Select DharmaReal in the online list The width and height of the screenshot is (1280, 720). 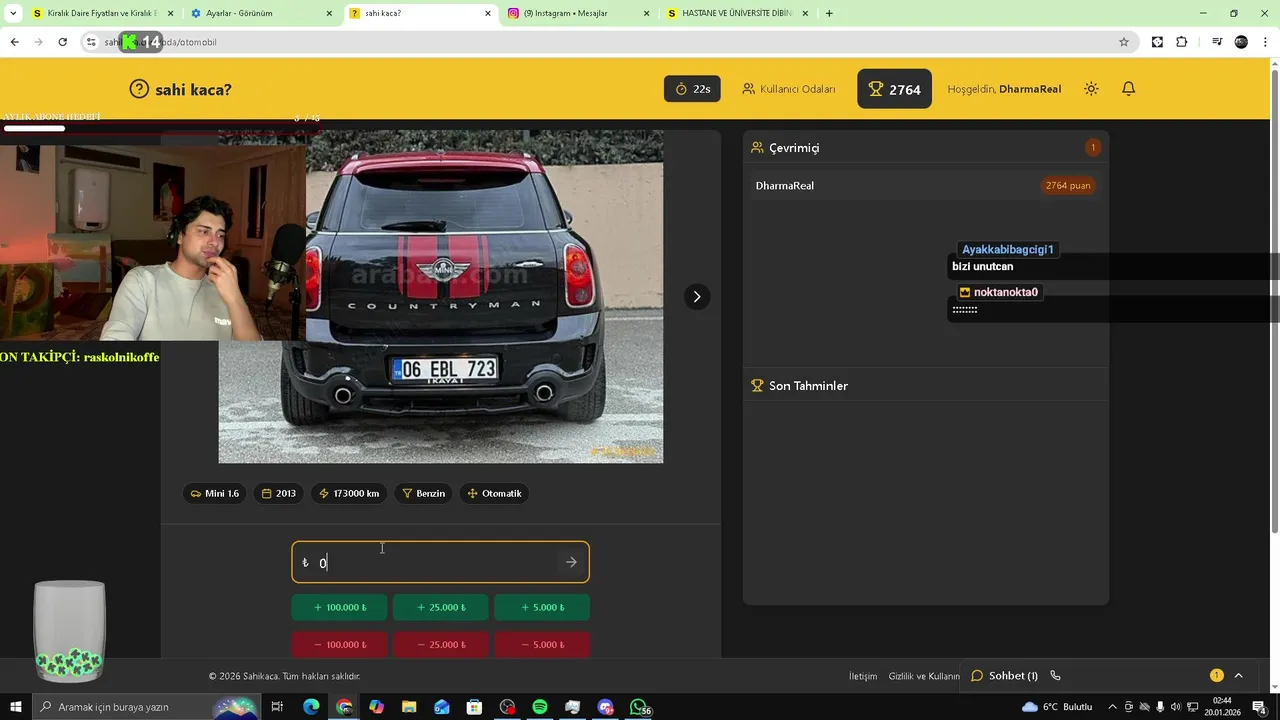pyautogui.click(x=925, y=185)
